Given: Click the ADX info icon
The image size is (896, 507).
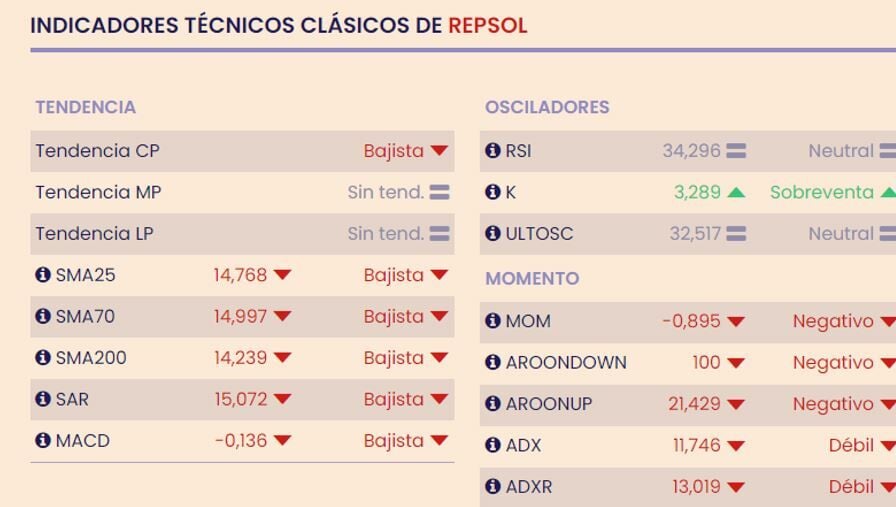Looking at the screenshot, I should (x=493, y=446).
